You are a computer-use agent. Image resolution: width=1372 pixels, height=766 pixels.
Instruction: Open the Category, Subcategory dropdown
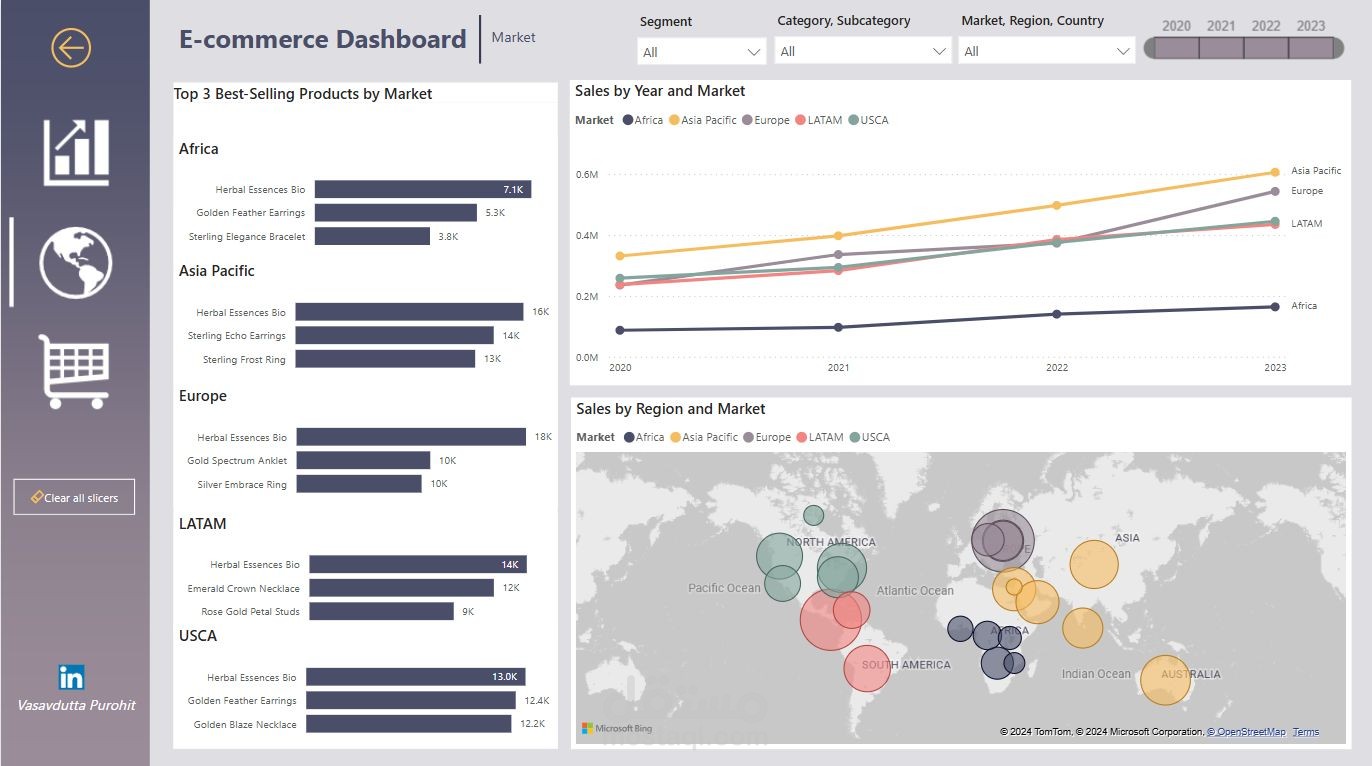click(x=863, y=51)
